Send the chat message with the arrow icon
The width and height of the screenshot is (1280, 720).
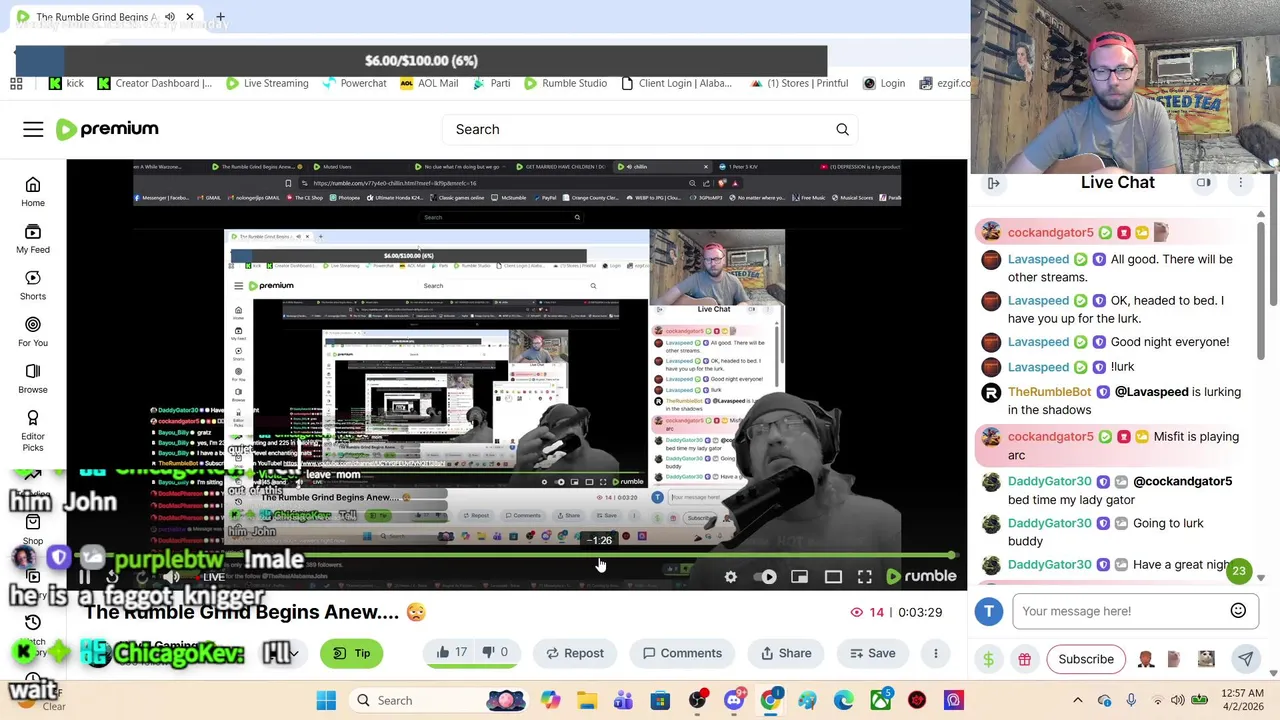point(1245,659)
